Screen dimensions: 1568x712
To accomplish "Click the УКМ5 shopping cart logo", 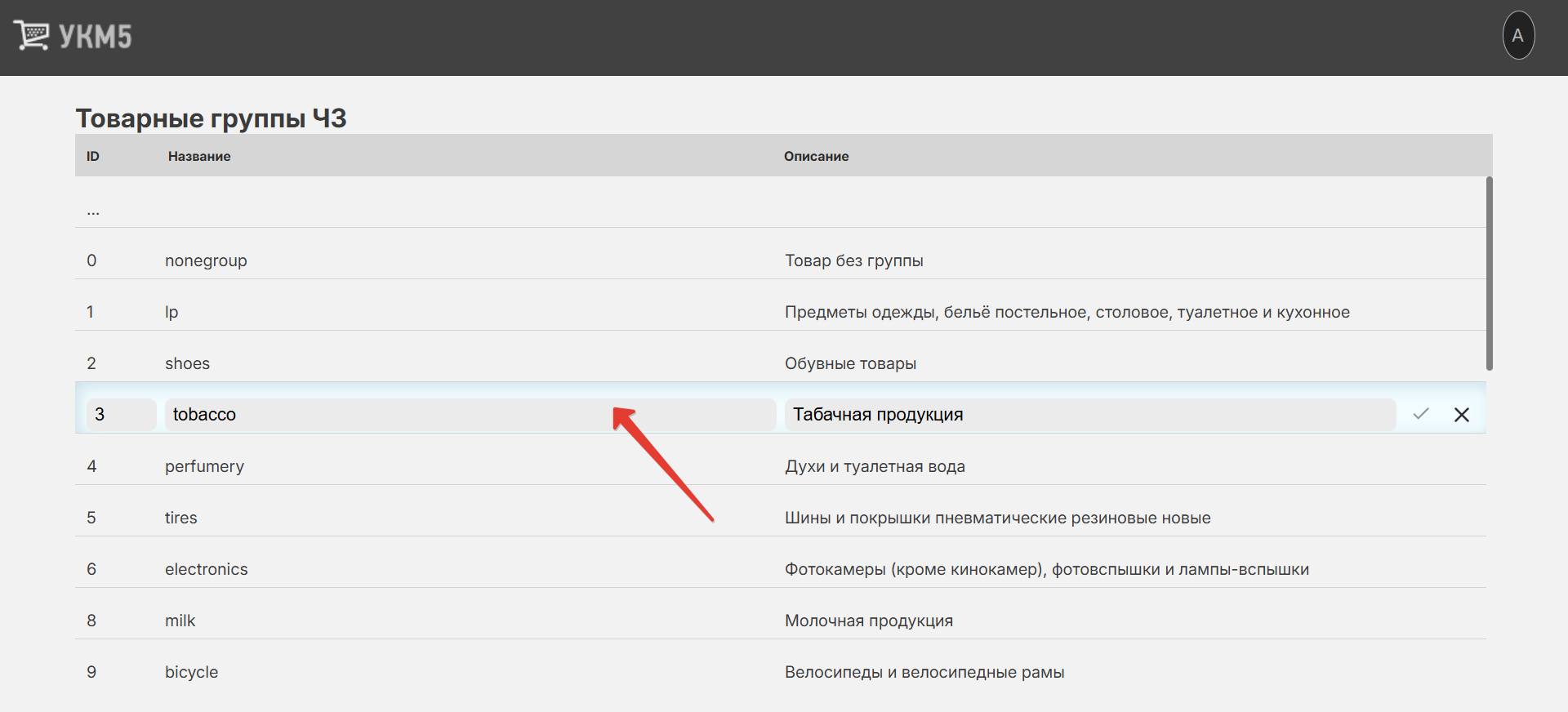I will pyautogui.click(x=72, y=37).
